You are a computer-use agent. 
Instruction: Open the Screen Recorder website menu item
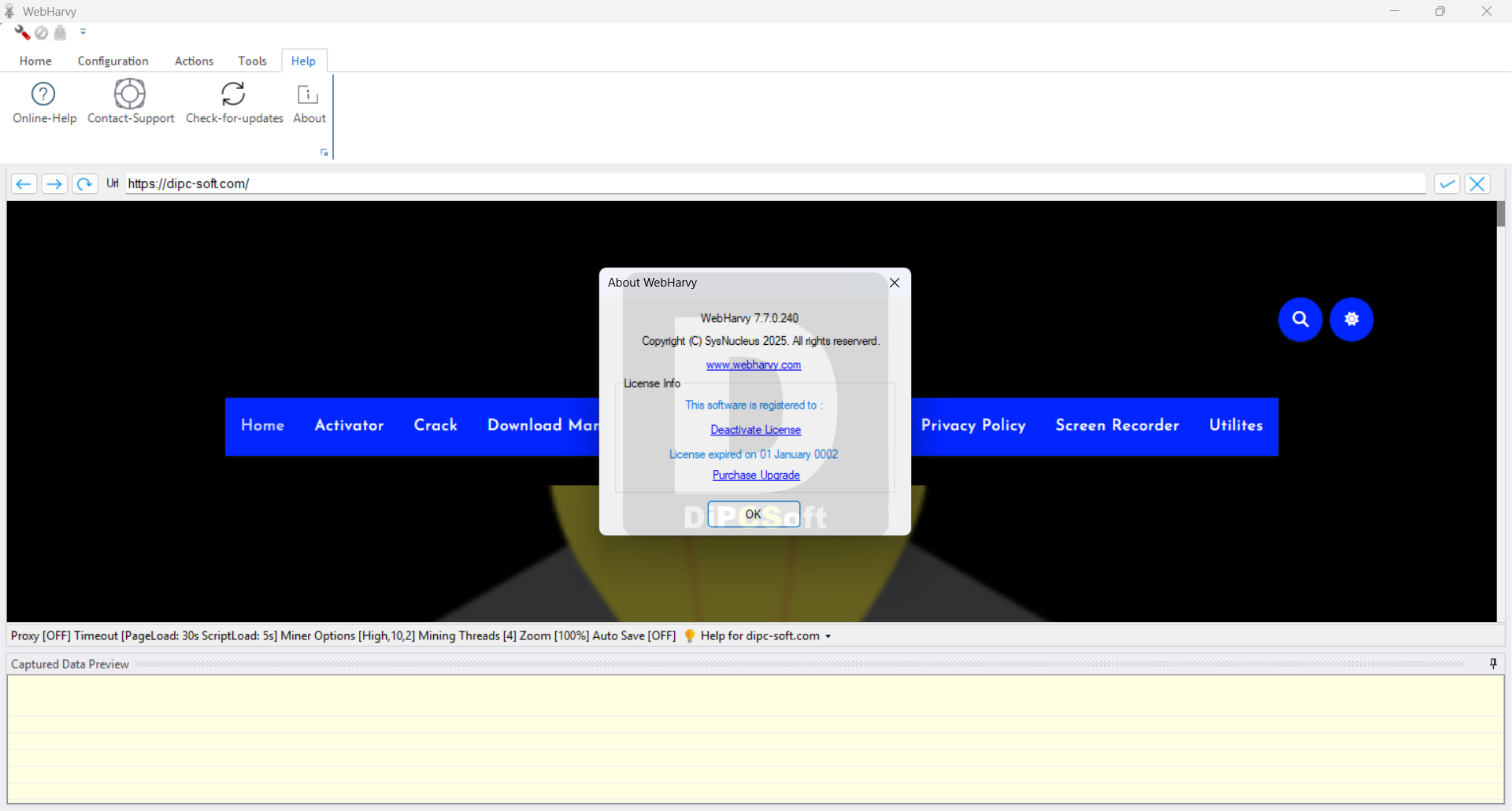click(1117, 425)
